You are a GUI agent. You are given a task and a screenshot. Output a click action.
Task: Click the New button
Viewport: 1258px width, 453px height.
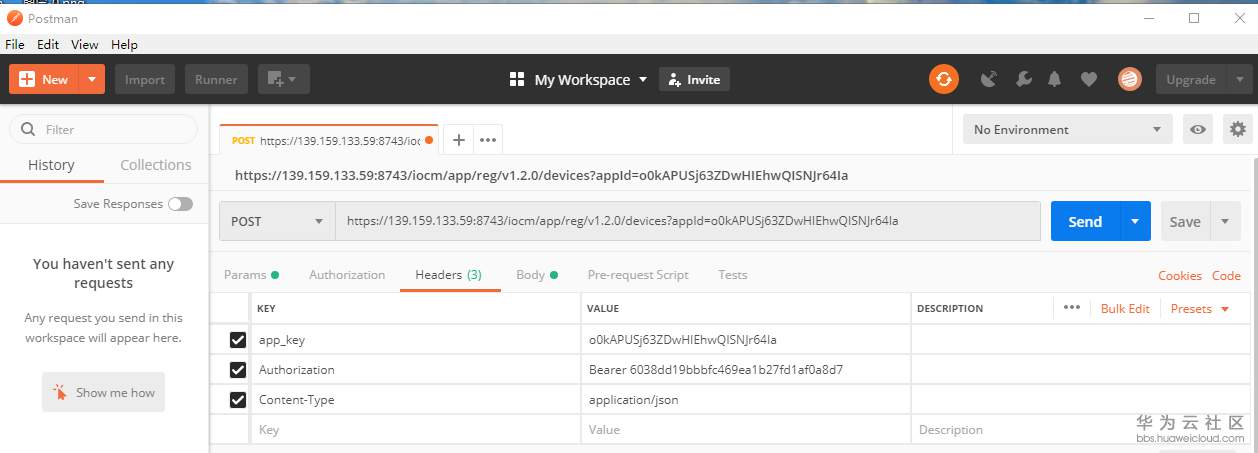(45, 79)
